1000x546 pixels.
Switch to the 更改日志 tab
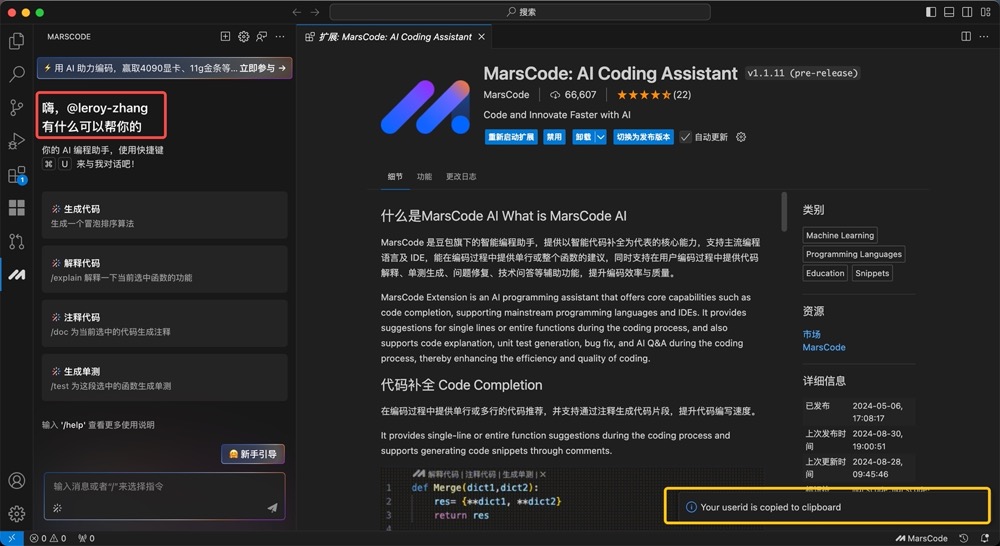tap(461, 177)
